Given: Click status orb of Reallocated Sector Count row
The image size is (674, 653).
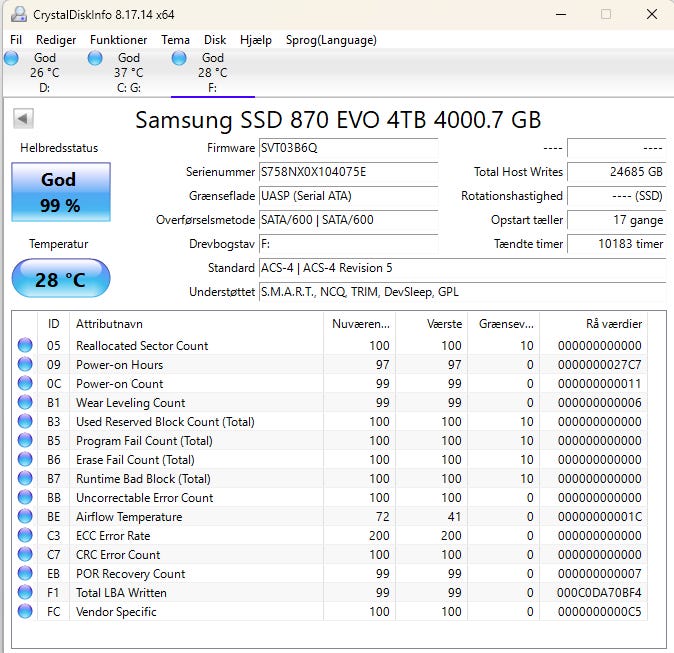Looking at the screenshot, I should [25, 345].
